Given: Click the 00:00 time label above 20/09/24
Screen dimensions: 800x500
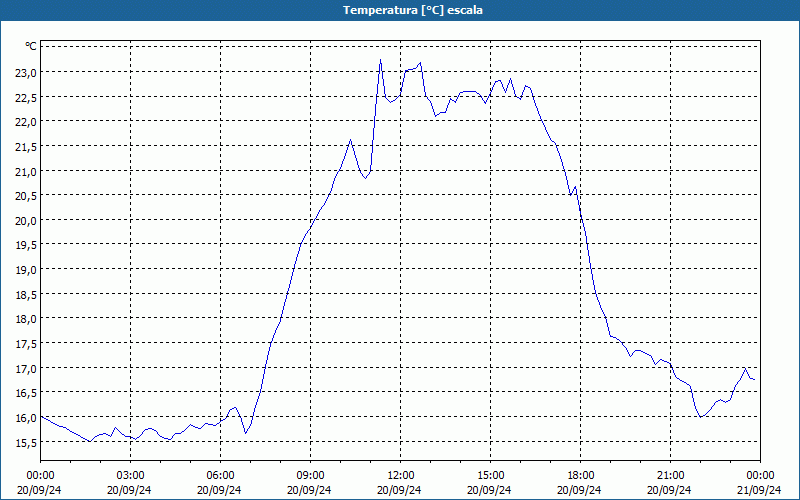Looking at the screenshot, I should [39, 476].
